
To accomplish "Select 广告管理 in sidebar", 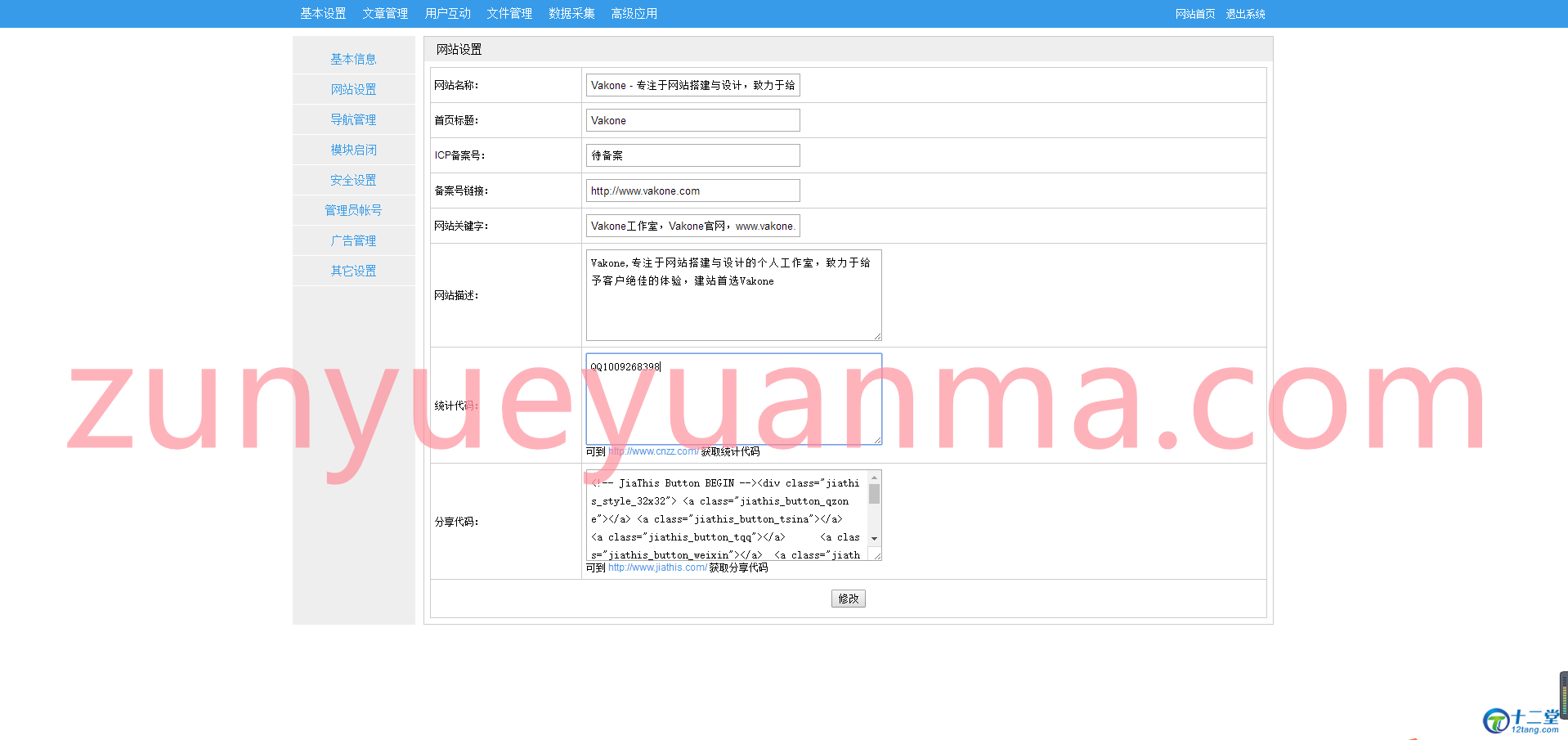I will coord(353,240).
